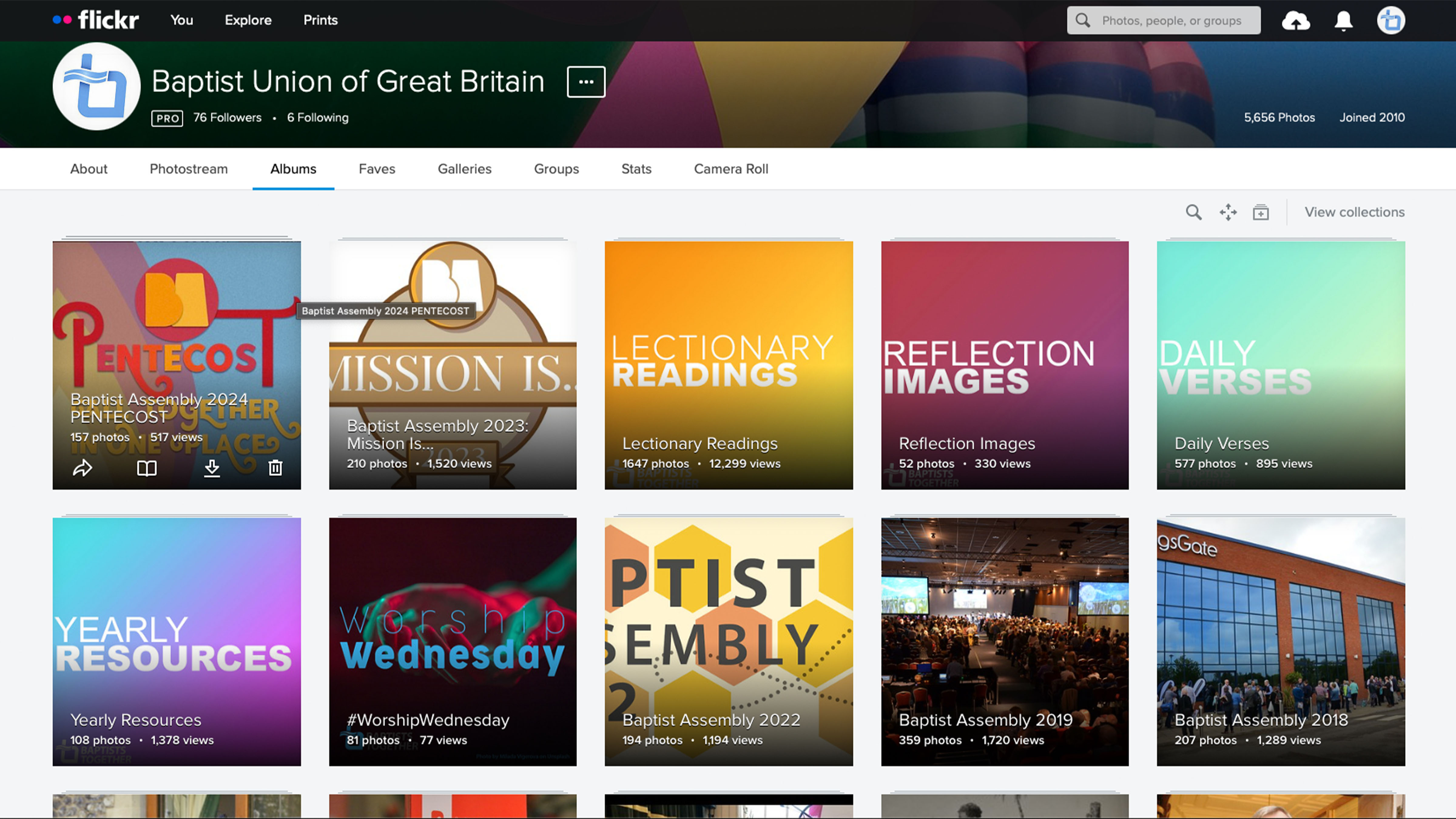Image resolution: width=1456 pixels, height=819 pixels.
Task: Open the Camera Roll tab
Action: [x=731, y=169]
